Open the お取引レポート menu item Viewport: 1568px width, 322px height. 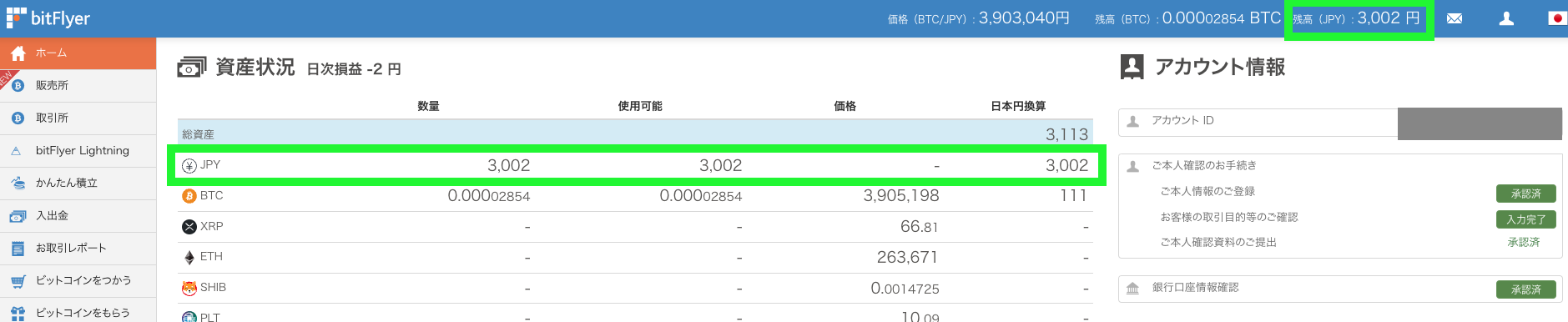pos(78,248)
